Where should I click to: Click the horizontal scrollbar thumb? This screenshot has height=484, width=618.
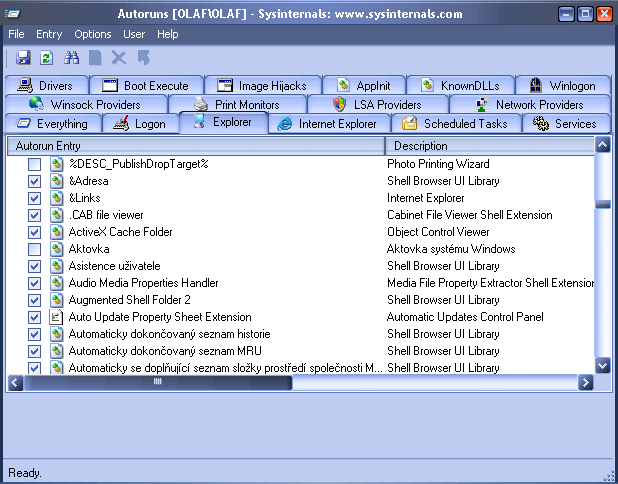158,382
